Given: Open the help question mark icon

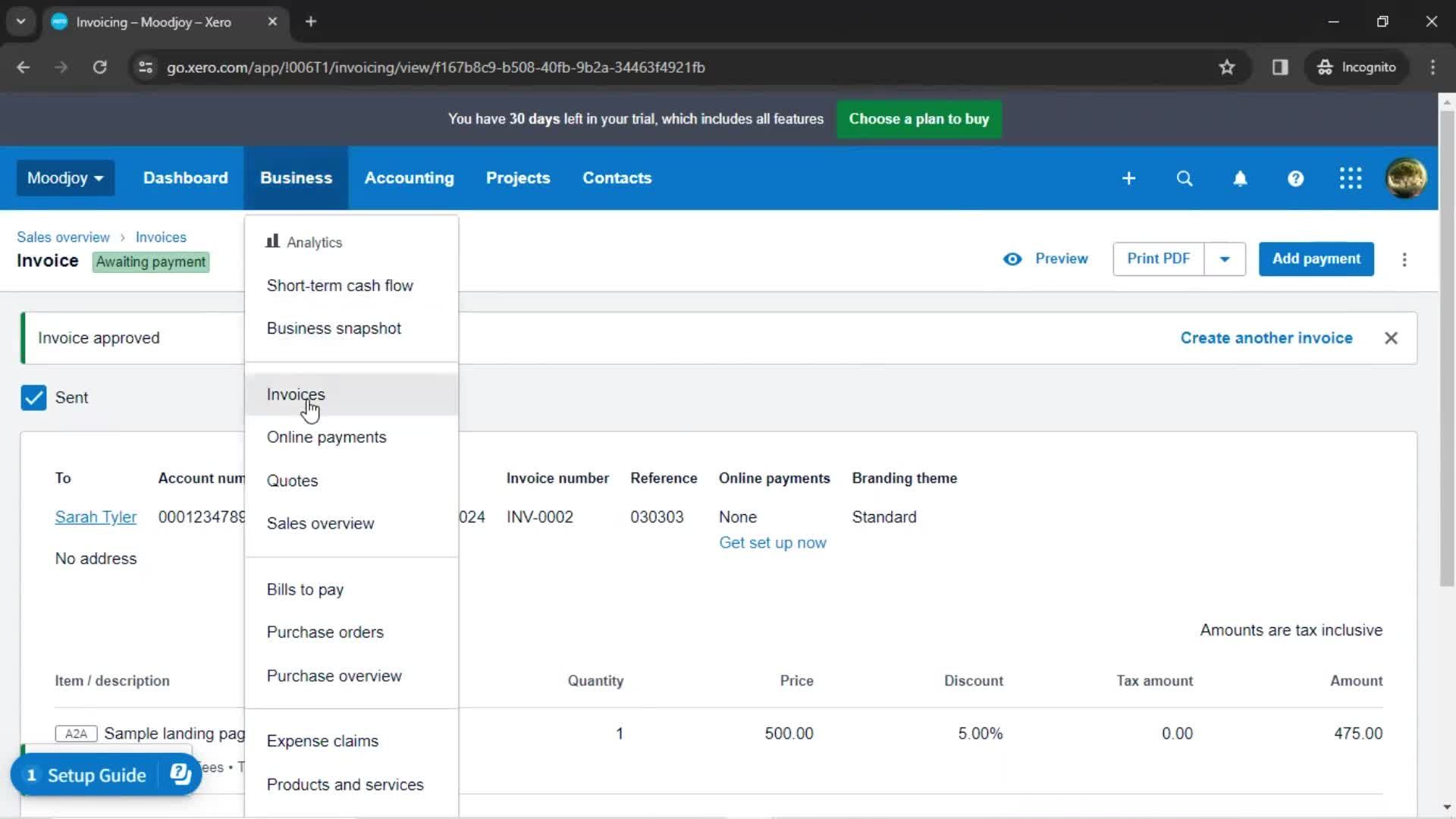Looking at the screenshot, I should pyautogui.click(x=1295, y=178).
